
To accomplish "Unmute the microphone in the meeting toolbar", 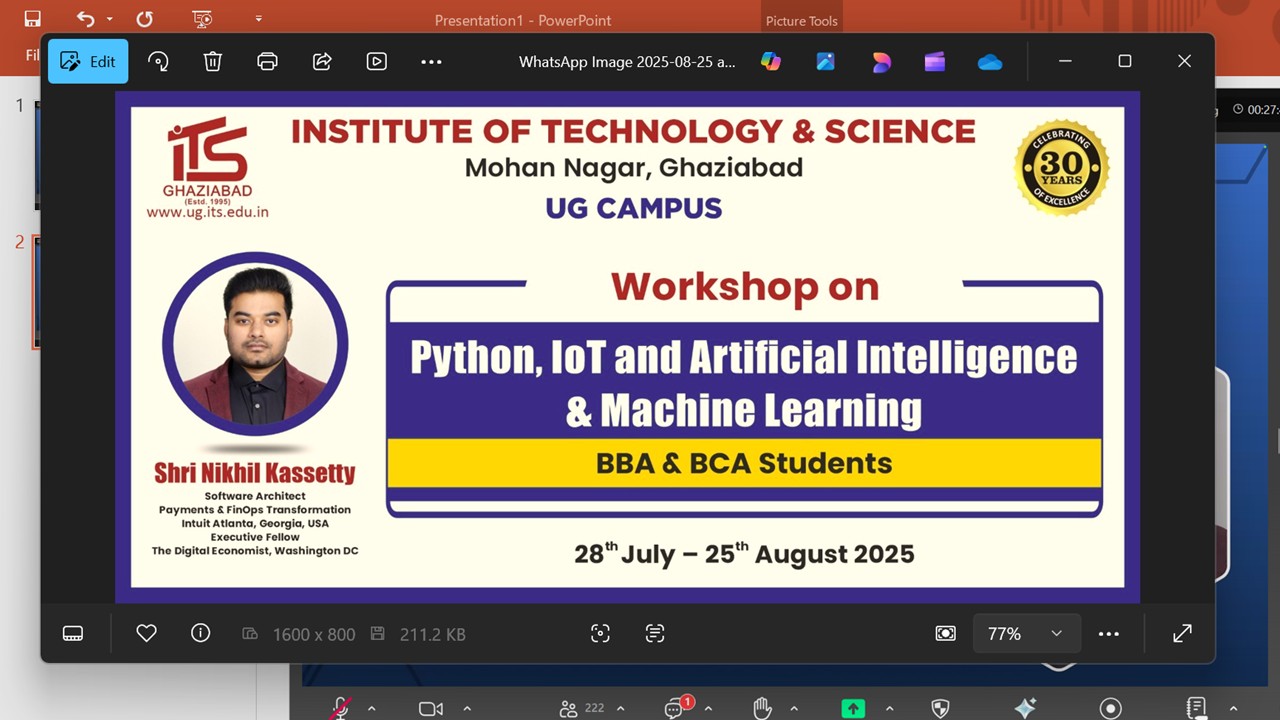I will pos(341,708).
